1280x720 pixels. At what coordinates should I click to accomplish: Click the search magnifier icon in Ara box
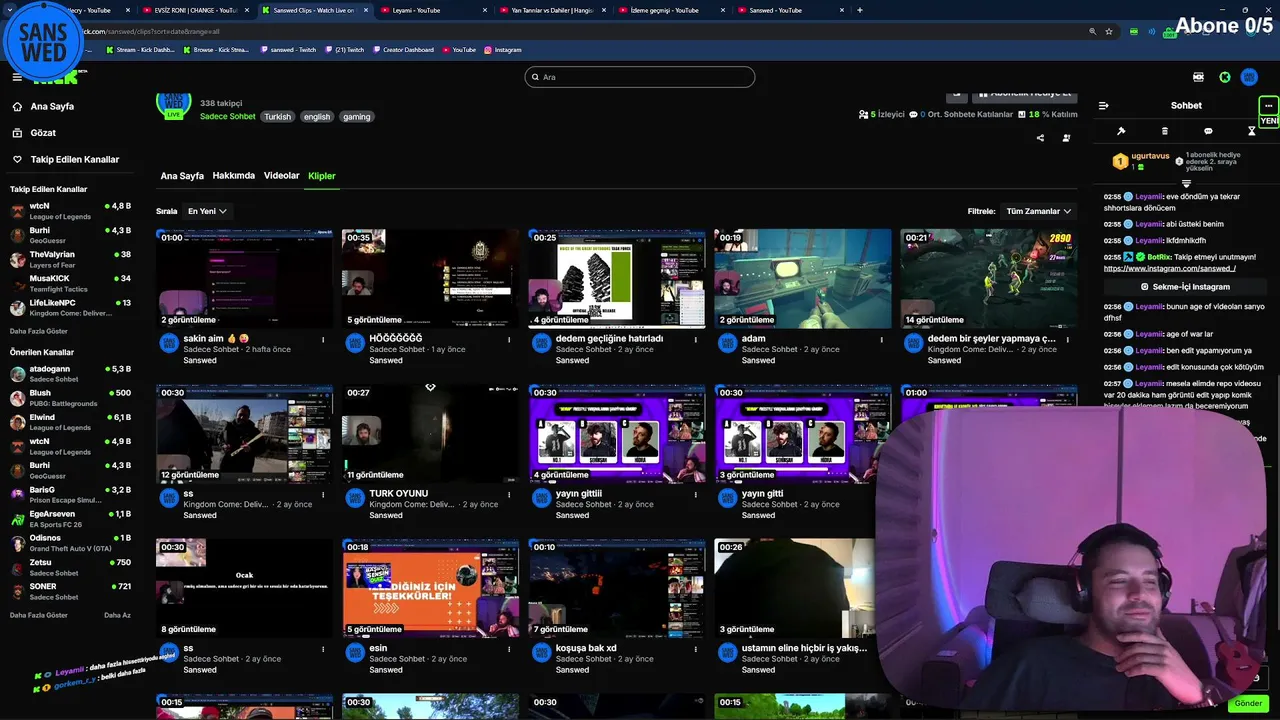[x=535, y=77]
